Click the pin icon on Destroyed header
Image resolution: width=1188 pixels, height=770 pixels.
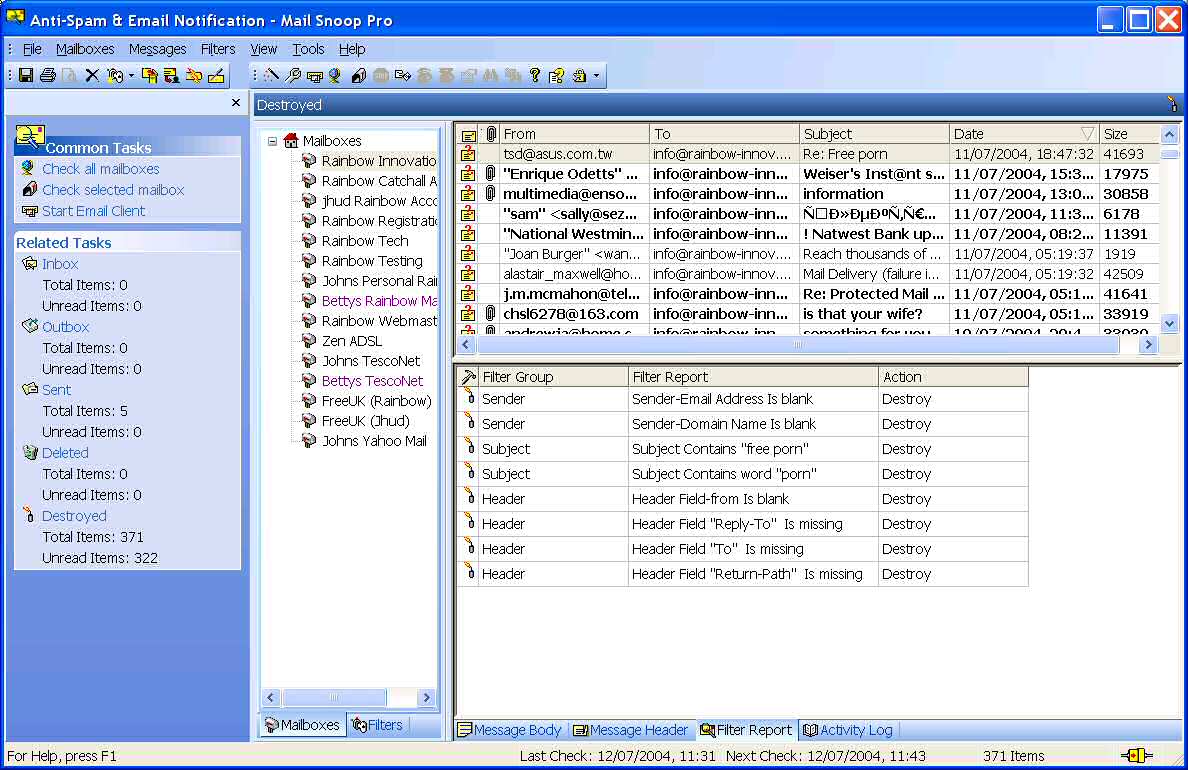[1172, 105]
